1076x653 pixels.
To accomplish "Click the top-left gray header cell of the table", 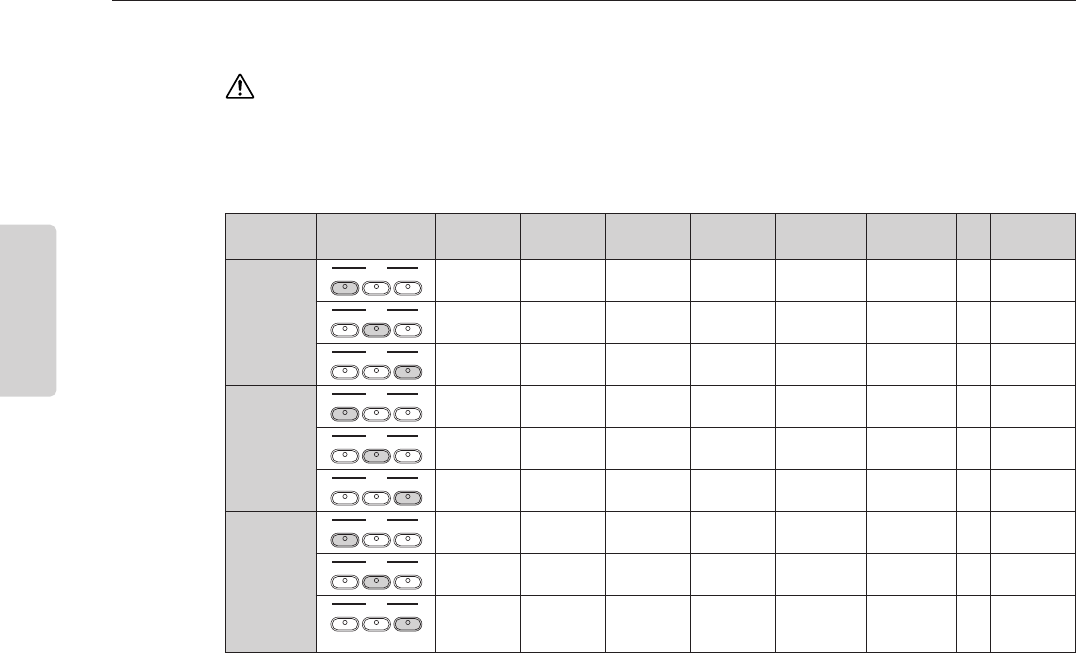I will pos(271,237).
